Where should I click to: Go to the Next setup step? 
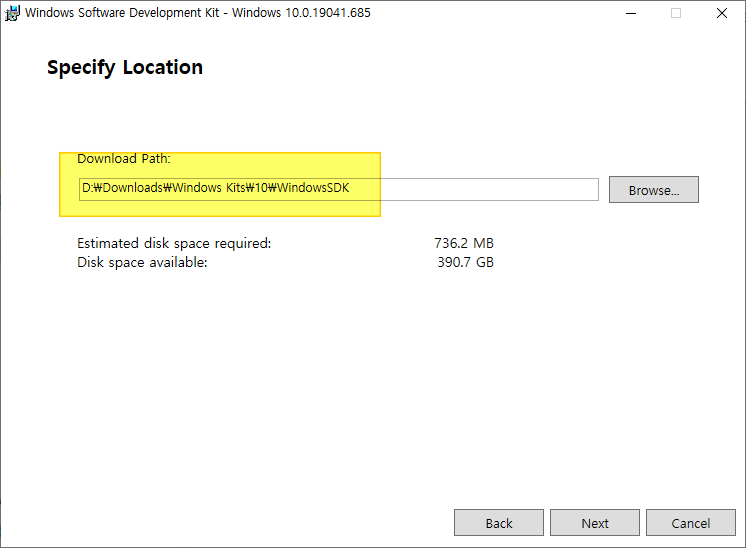[x=595, y=523]
